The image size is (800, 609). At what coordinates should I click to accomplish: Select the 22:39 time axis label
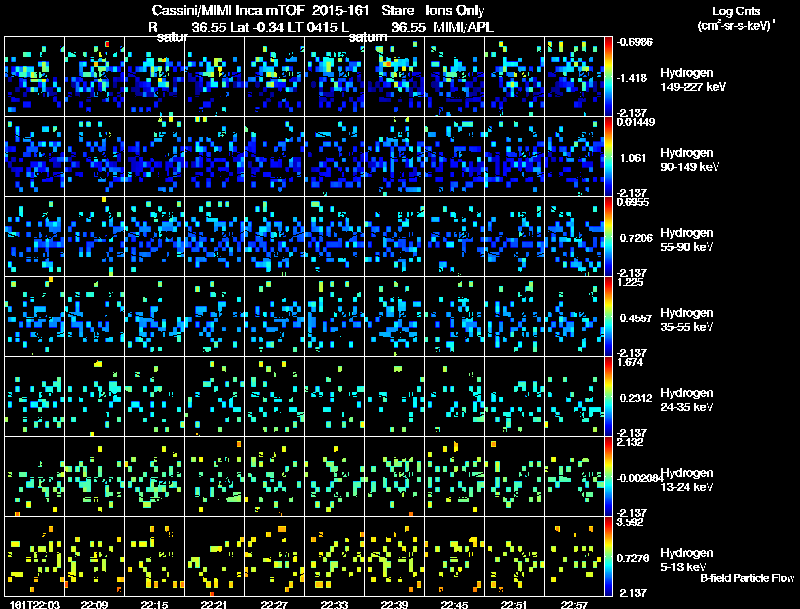coord(394,604)
